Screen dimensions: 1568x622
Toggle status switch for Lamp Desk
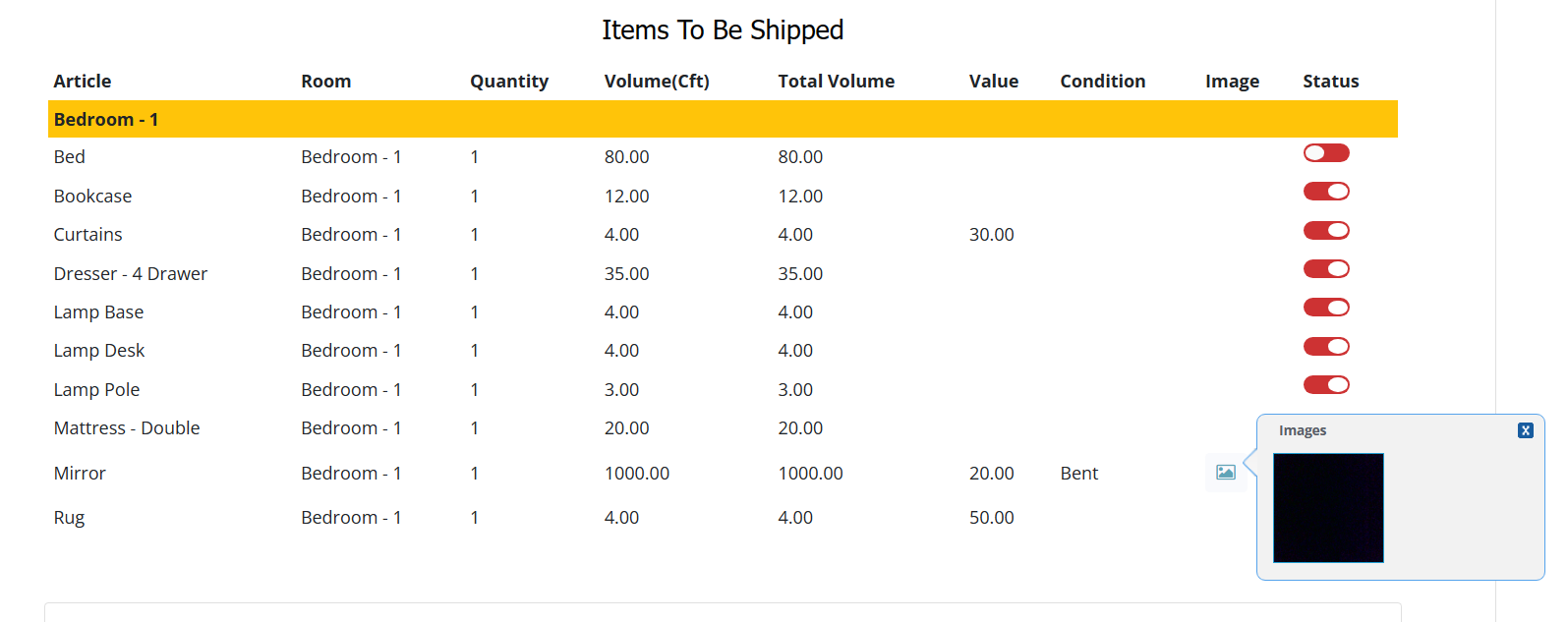pyautogui.click(x=1326, y=346)
